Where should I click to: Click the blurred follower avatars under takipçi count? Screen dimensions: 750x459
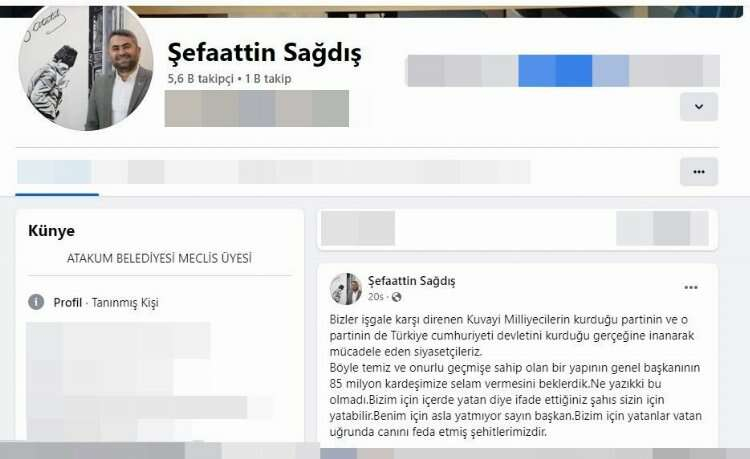(257, 109)
